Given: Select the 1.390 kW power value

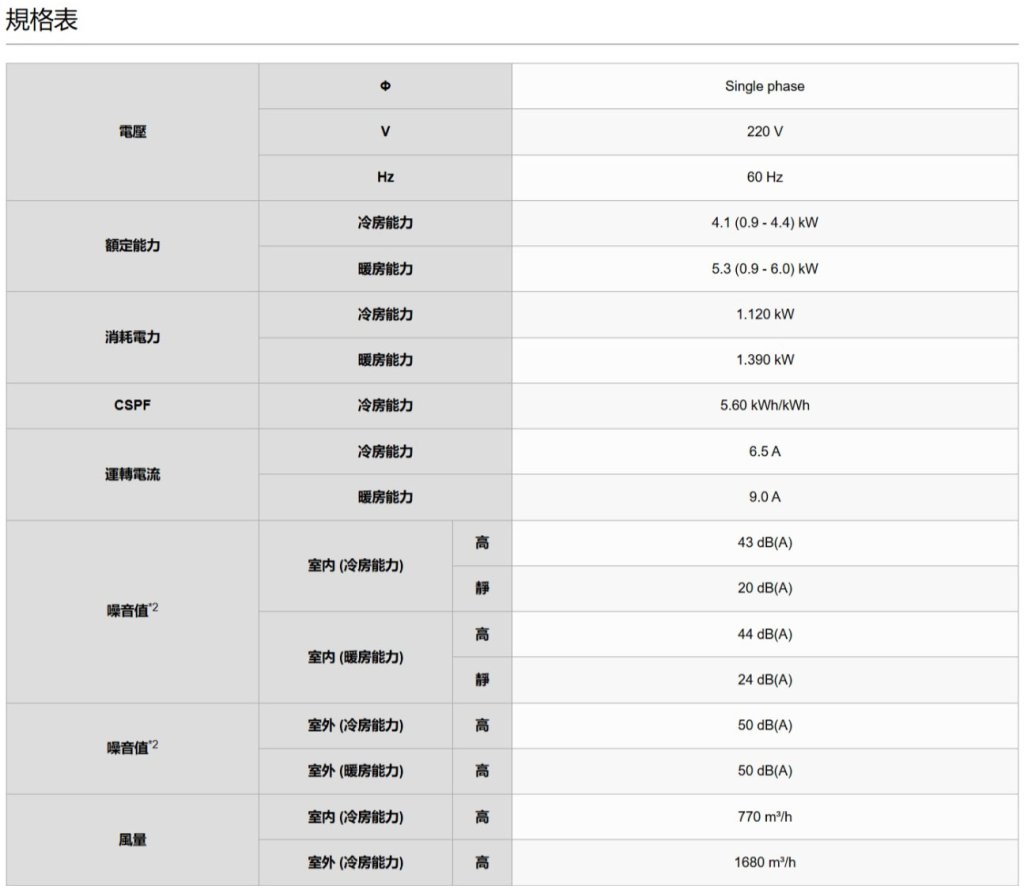Looking at the screenshot, I should (764, 360).
